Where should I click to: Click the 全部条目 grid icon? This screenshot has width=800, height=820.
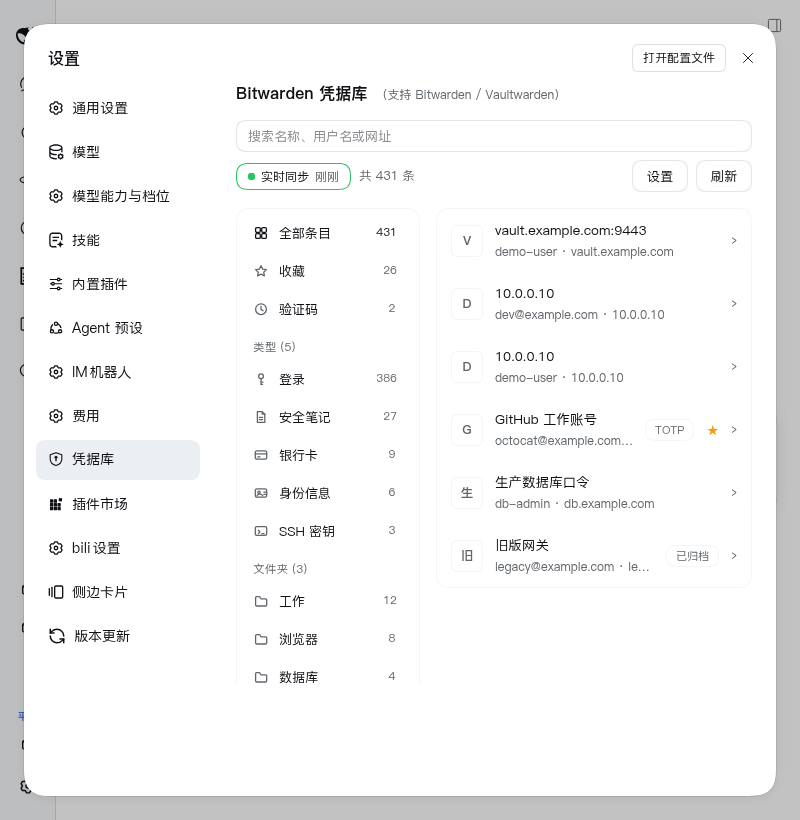[x=261, y=233]
